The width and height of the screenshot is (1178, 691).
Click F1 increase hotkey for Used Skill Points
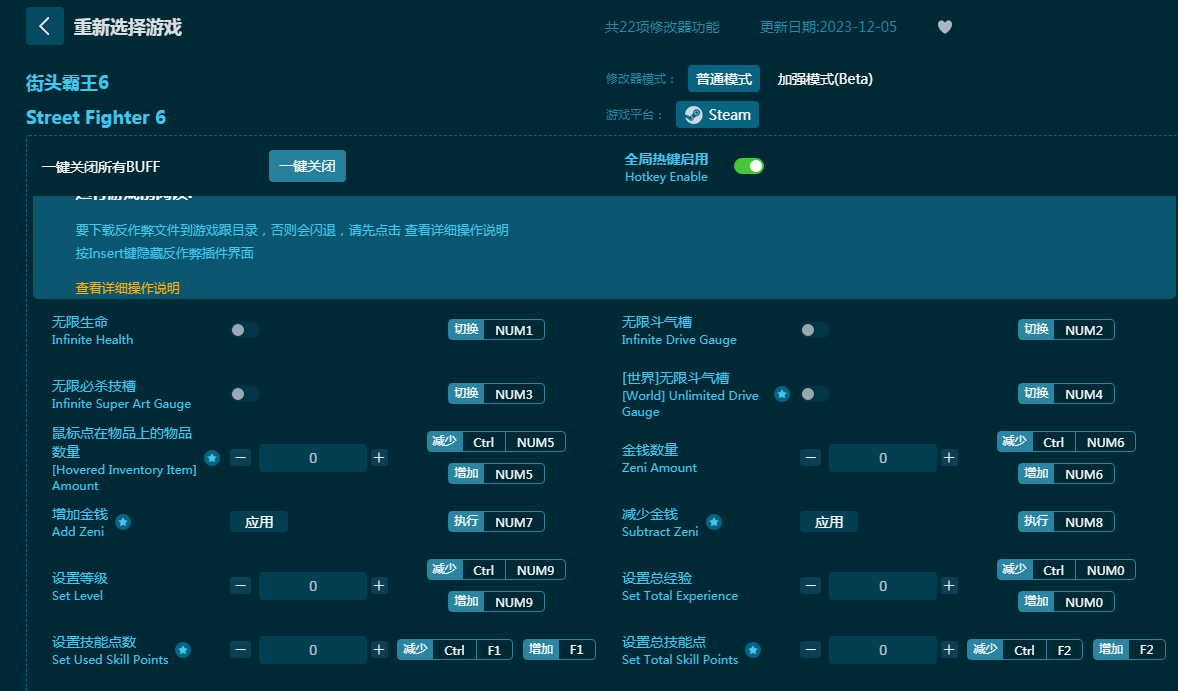tap(560, 650)
